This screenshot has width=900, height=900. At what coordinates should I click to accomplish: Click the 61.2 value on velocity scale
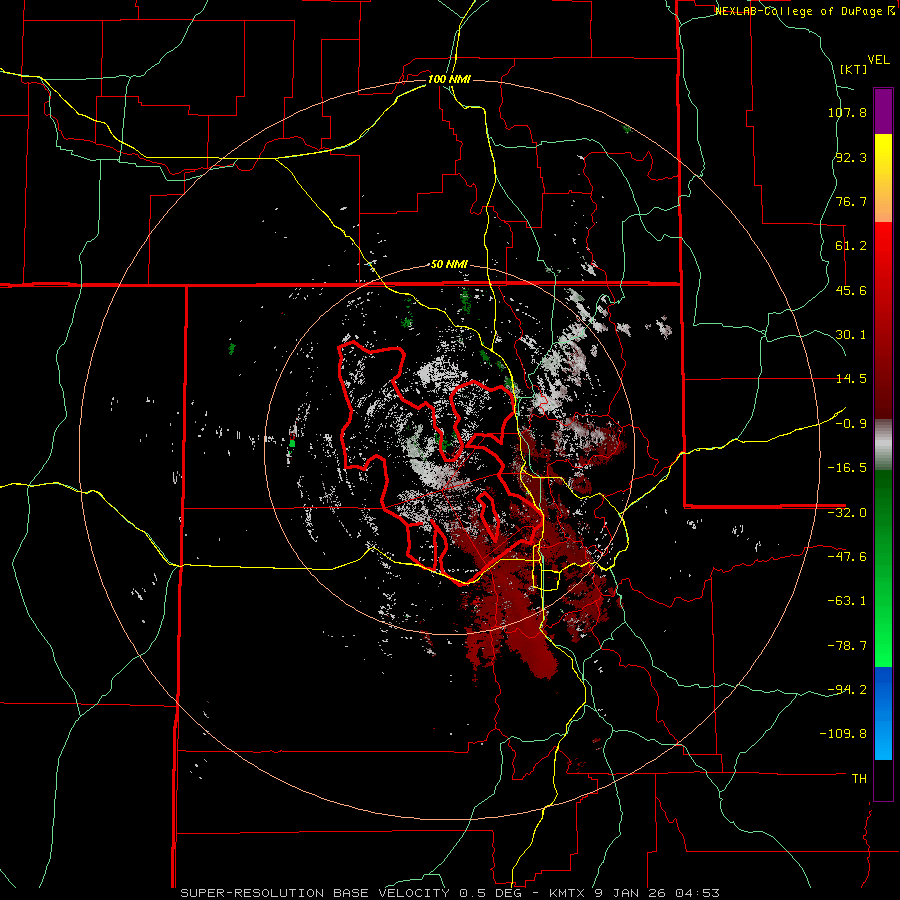click(851, 246)
